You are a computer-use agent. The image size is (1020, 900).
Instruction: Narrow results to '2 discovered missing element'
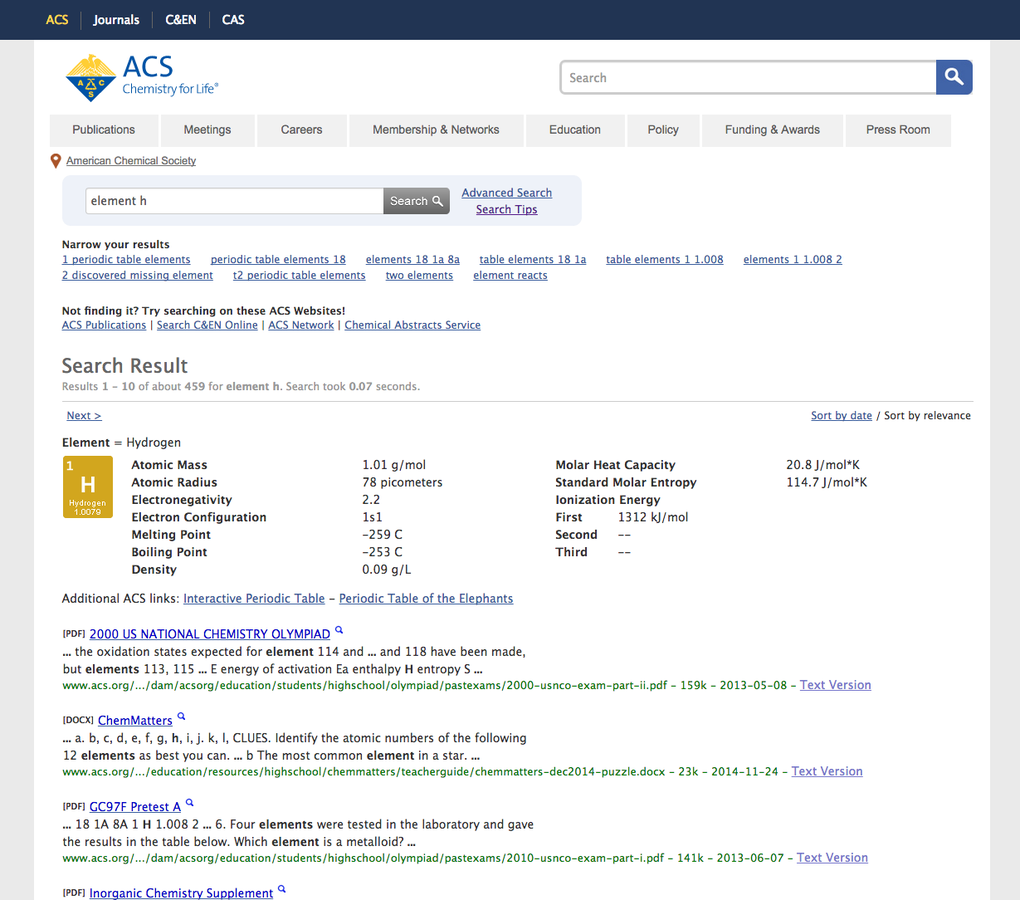tap(137, 275)
